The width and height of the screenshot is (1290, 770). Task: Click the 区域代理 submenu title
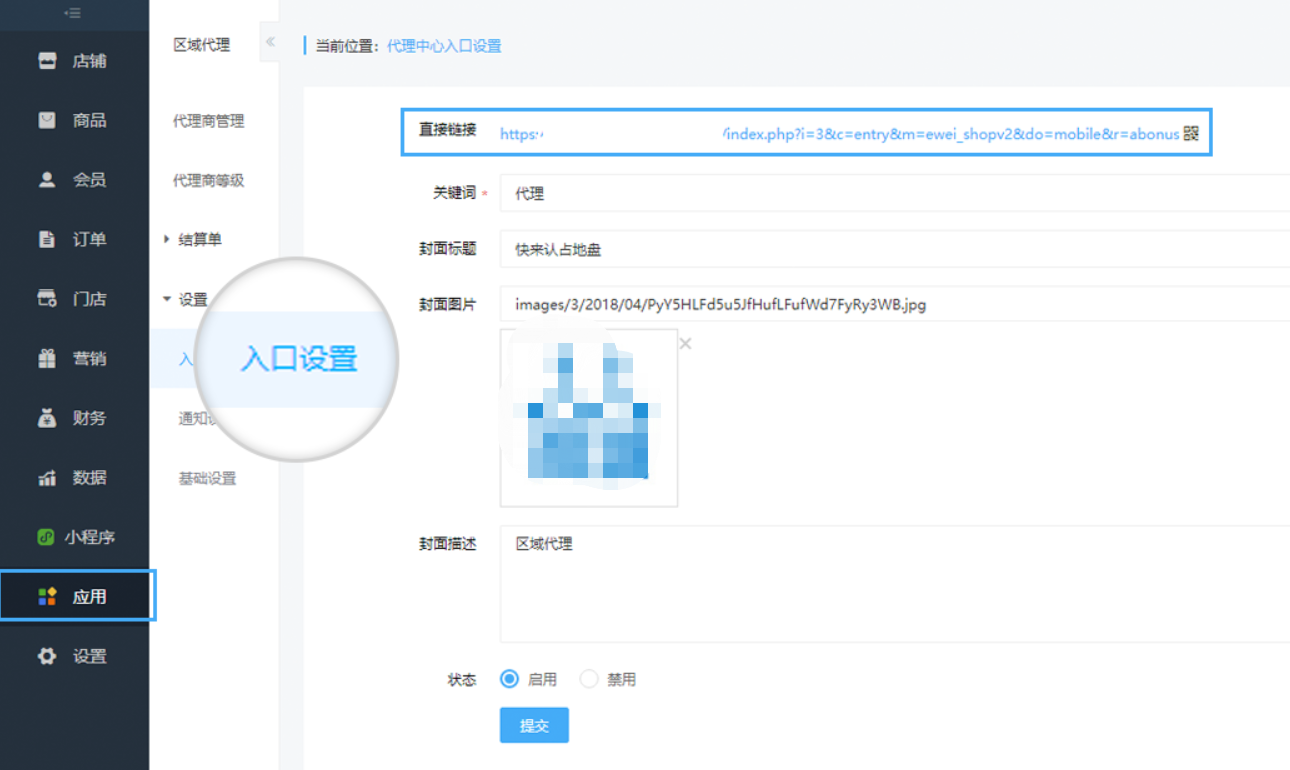pos(201,45)
